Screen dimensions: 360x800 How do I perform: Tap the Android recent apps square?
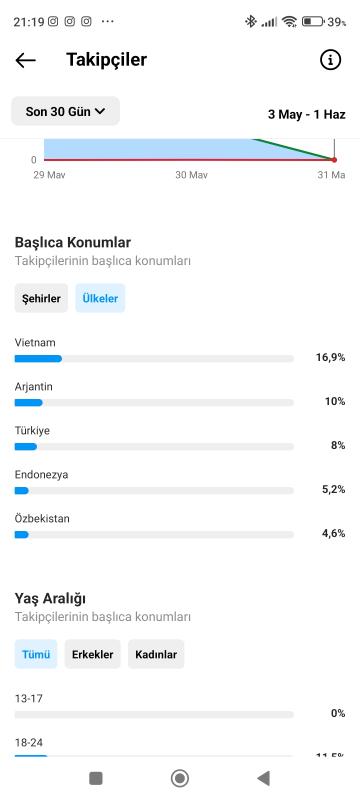click(x=95, y=778)
